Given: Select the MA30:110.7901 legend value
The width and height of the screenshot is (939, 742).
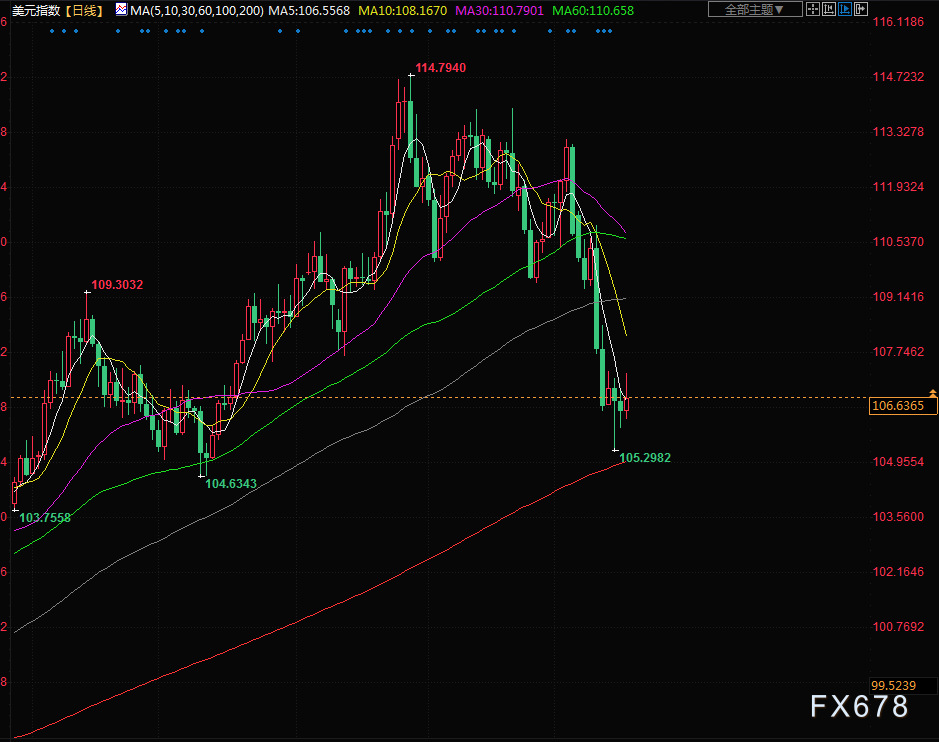Looking at the screenshot, I should (x=499, y=10).
